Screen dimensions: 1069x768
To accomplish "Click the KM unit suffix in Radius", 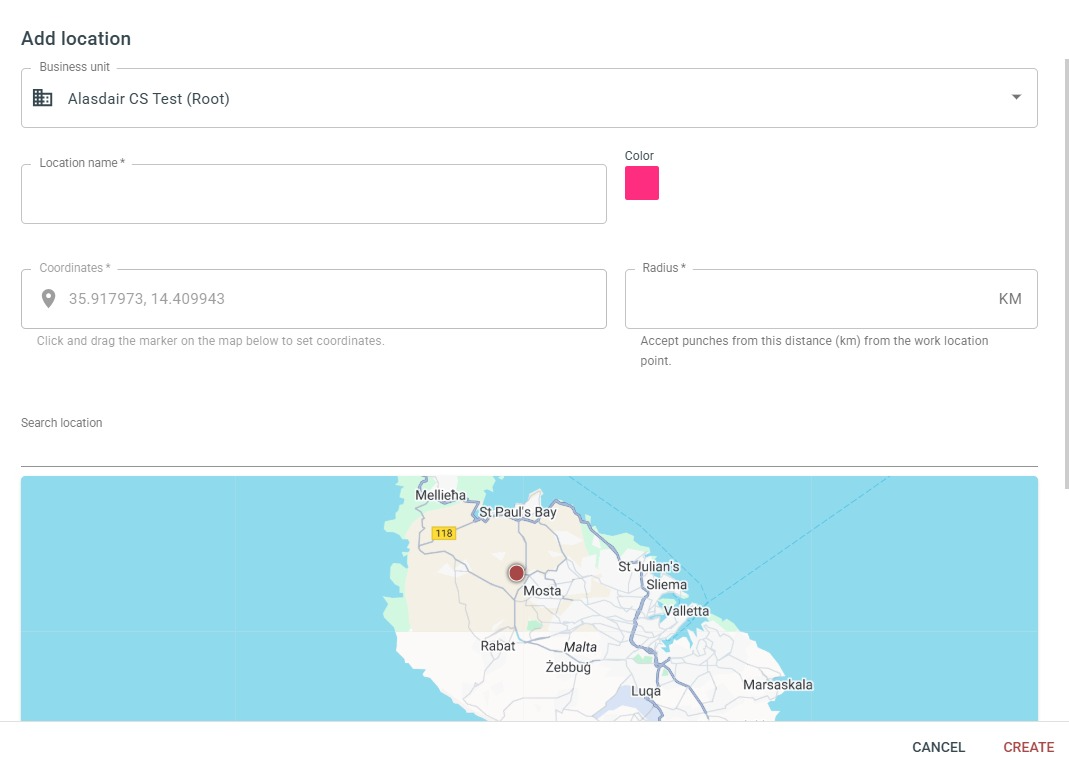I will [x=1010, y=299].
